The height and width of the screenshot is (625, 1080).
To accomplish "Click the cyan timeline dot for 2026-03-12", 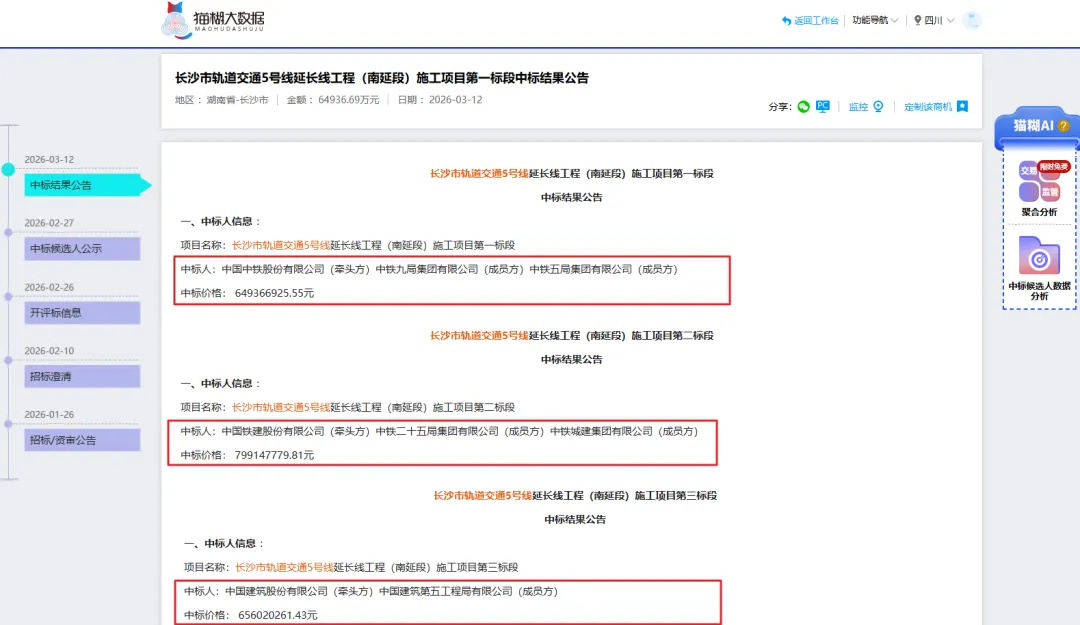I will click(x=8, y=169).
